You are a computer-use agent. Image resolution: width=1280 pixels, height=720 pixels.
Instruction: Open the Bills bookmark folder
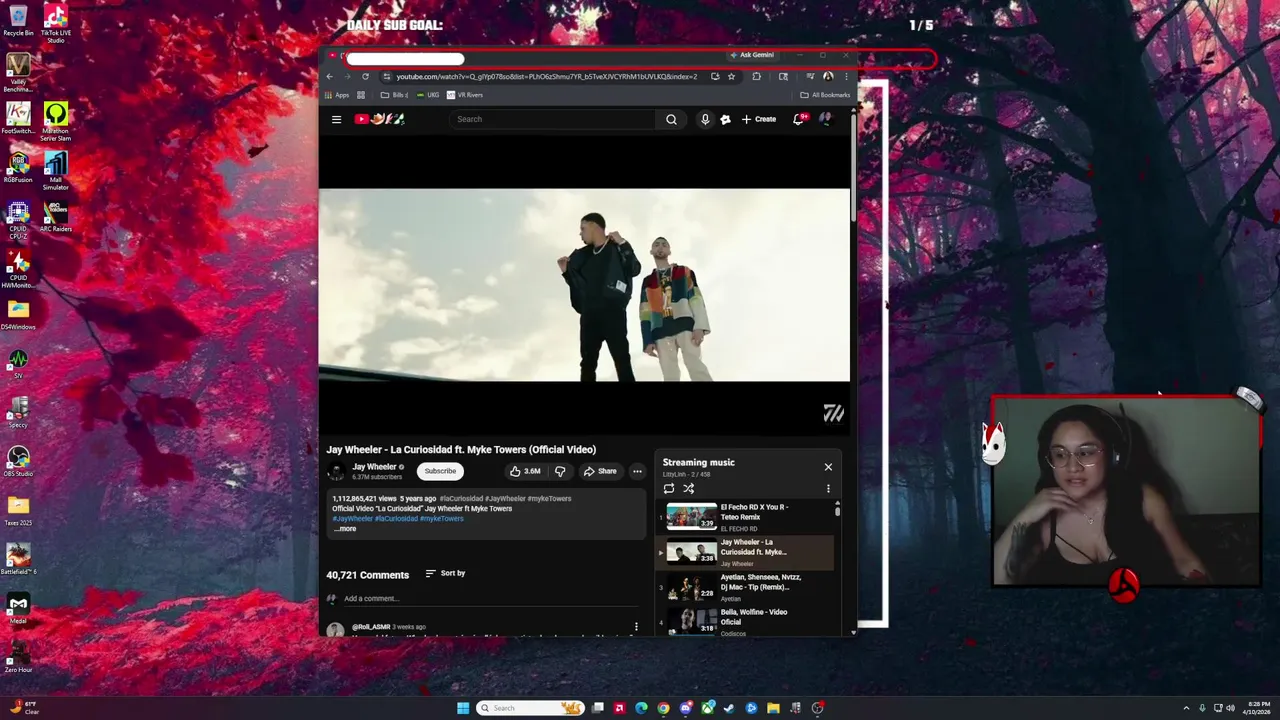[394, 95]
